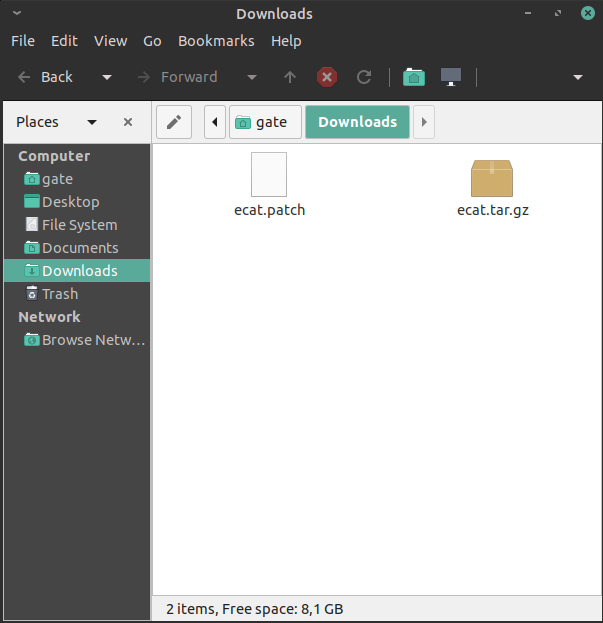Viewport: 603px width, 623px height.
Task: Open the Edit menu
Action: [x=64, y=41]
